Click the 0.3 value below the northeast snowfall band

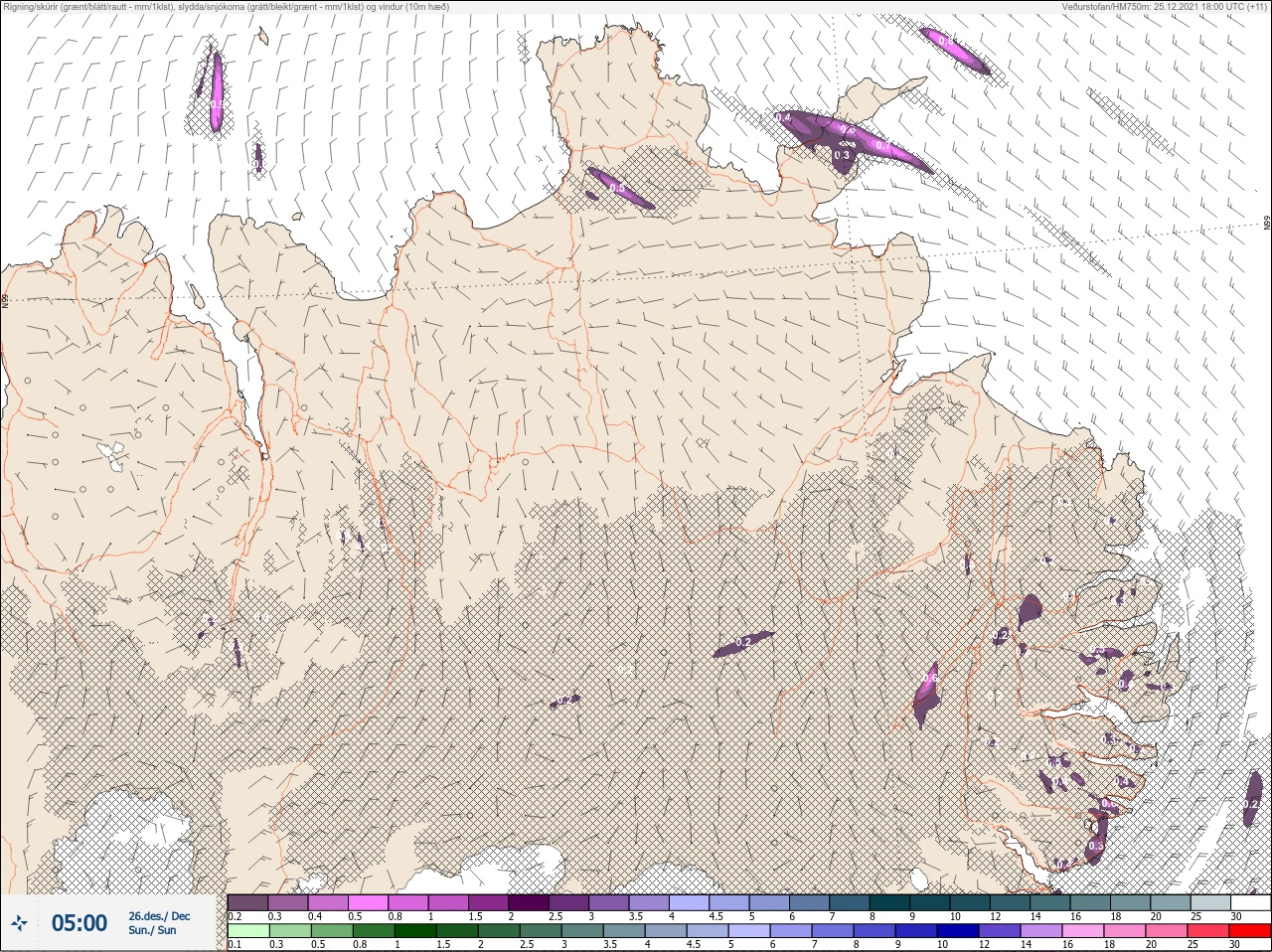[x=842, y=155]
